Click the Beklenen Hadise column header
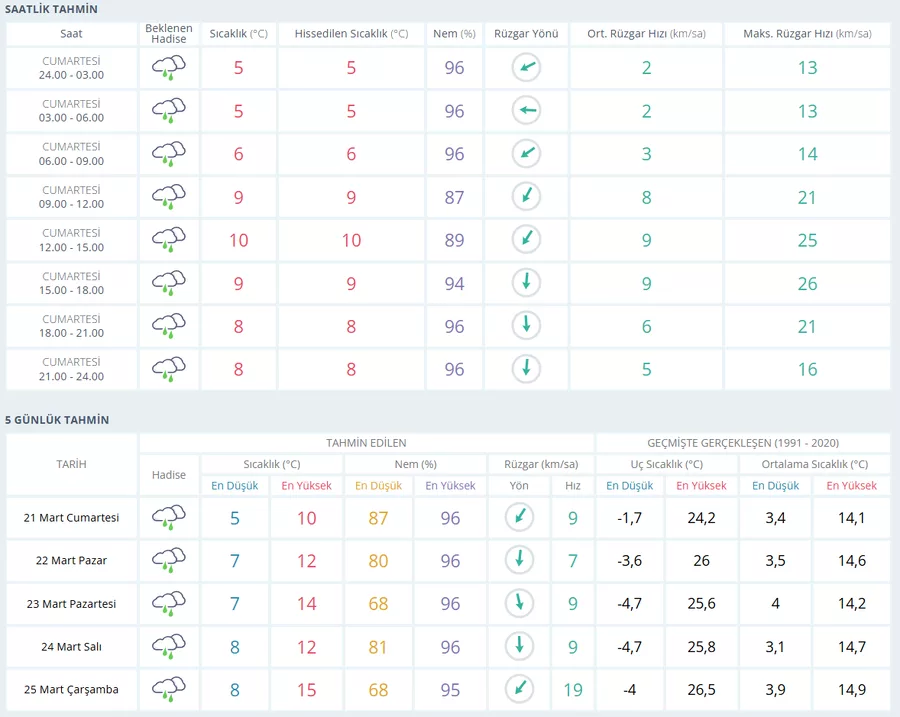900x717 pixels. pos(169,34)
